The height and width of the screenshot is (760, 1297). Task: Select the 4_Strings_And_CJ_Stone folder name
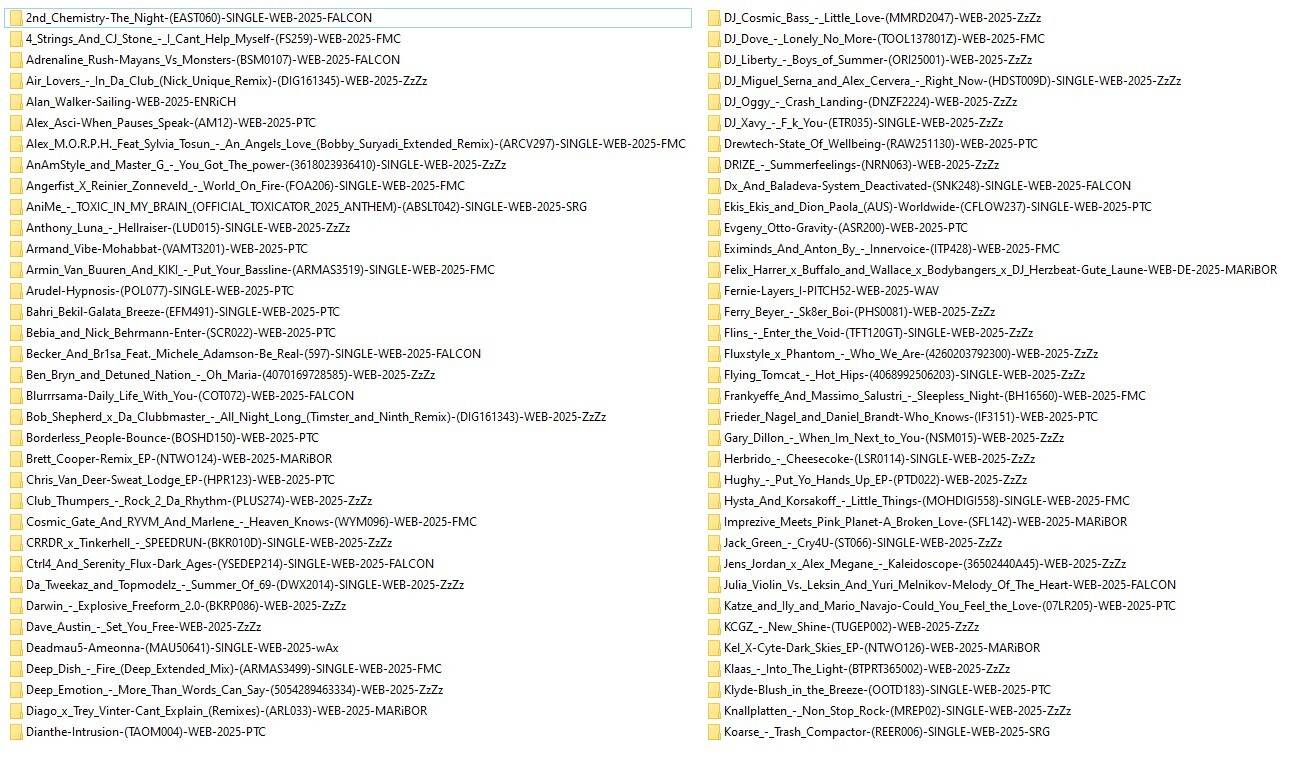pyautogui.click(x=212, y=39)
